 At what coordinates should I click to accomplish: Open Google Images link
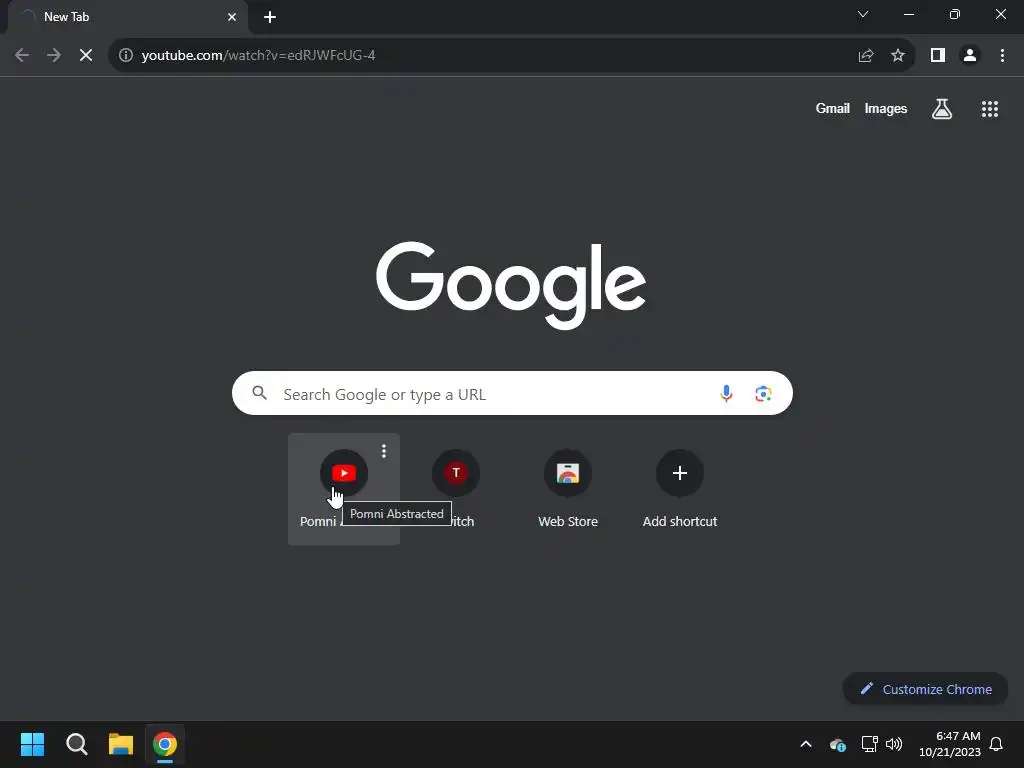click(x=886, y=108)
